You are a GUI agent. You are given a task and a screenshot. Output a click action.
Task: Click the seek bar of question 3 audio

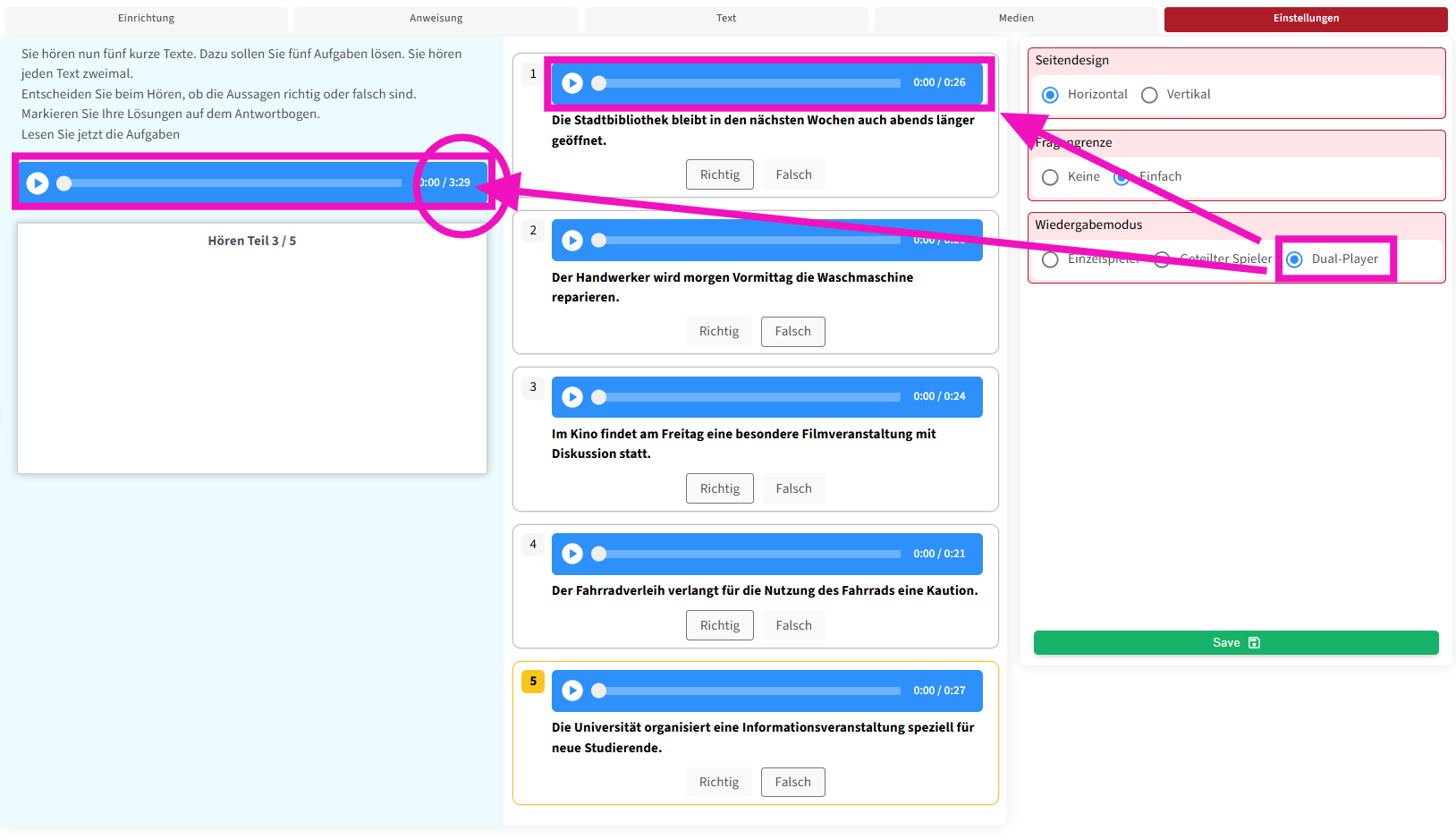tap(751, 397)
